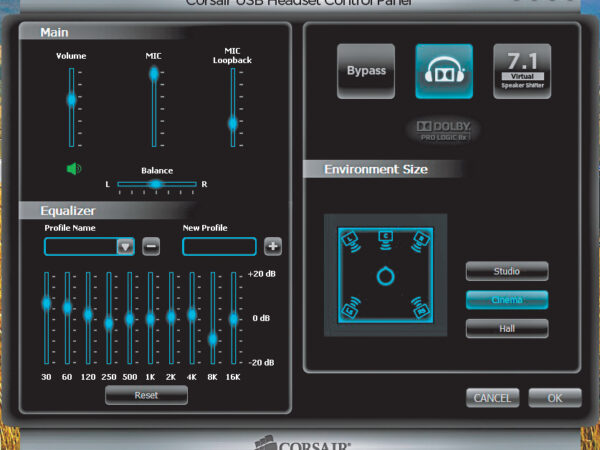
Task: Select the Dolby Headphone mode icon
Action: [x=444, y=71]
